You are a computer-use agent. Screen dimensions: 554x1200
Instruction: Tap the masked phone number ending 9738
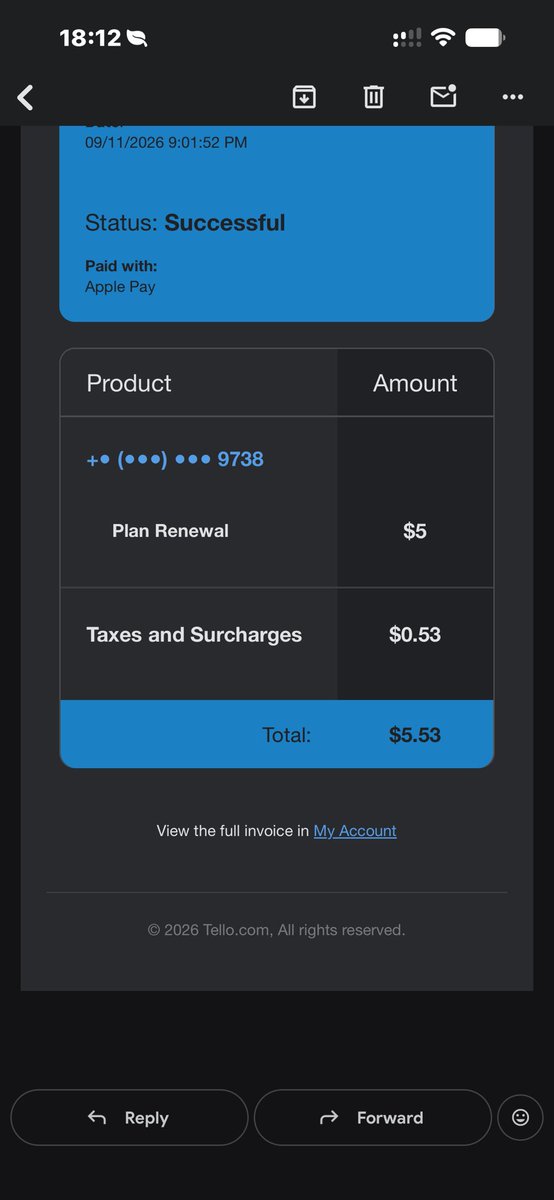pyautogui.click(x=175, y=459)
